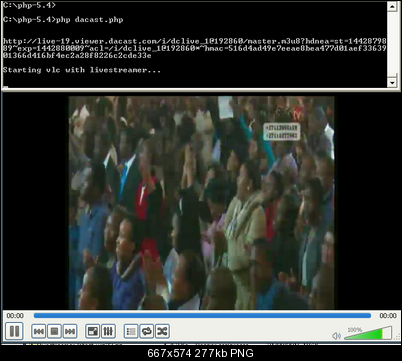Screen dimensions: 402x361
Task: Mute audio using the speaker icon
Action: click(x=336, y=336)
